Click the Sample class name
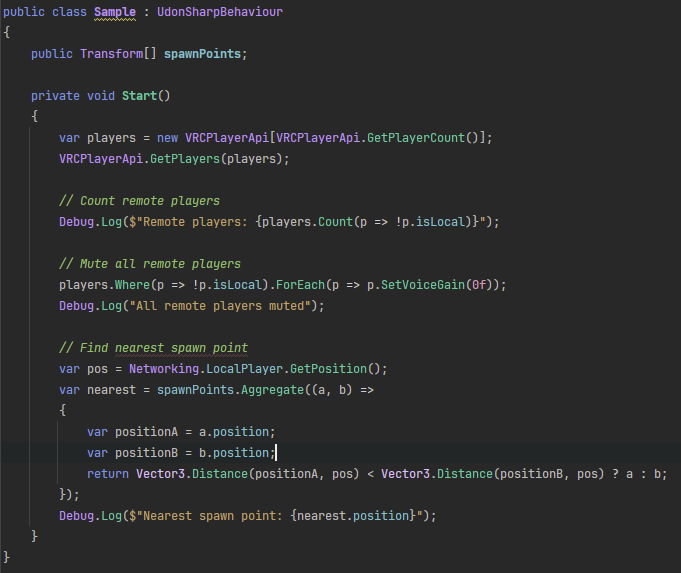 [x=115, y=11]
